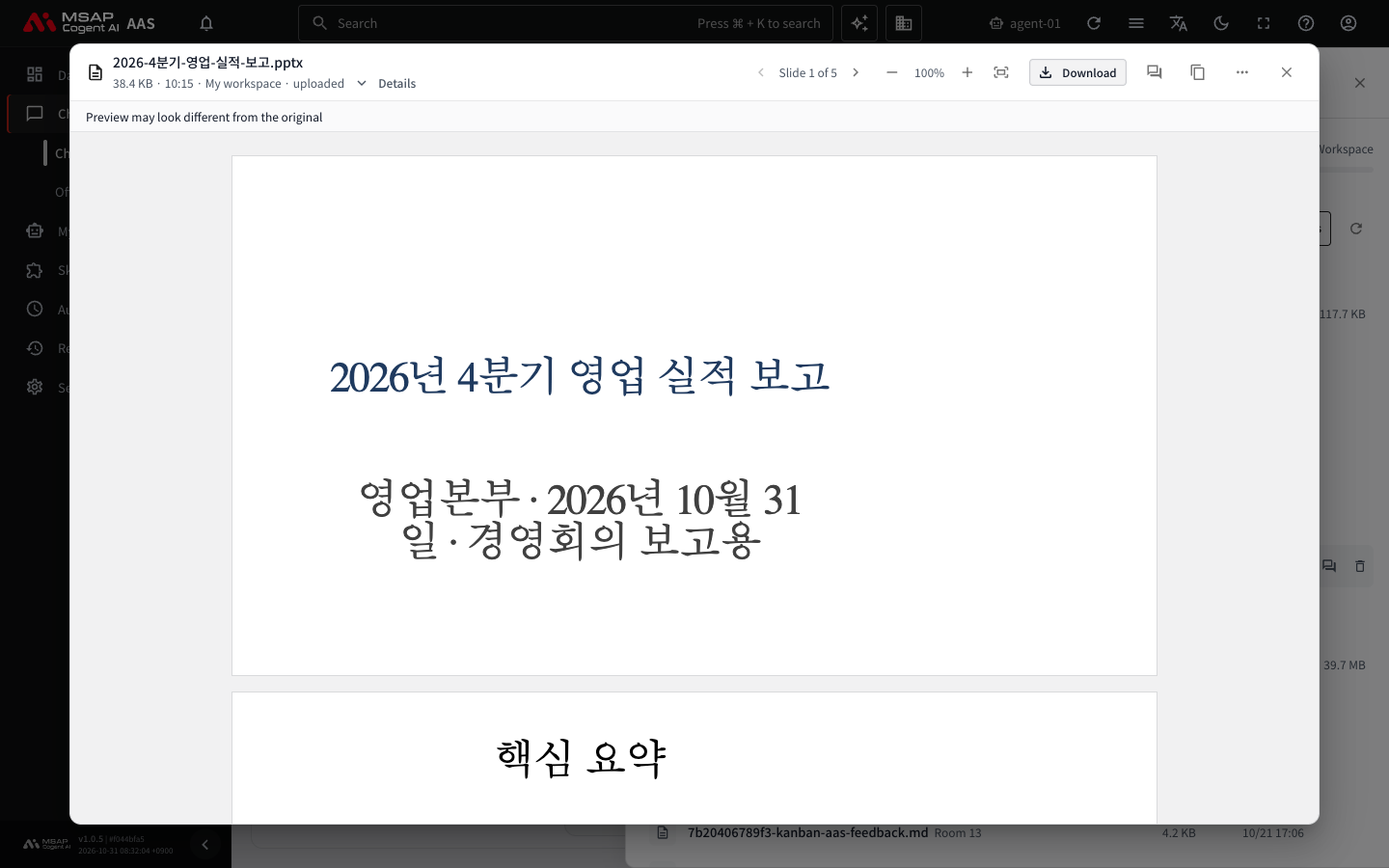Refresh the background file list
1389x868 pixels.
[x=1356, y=229]
